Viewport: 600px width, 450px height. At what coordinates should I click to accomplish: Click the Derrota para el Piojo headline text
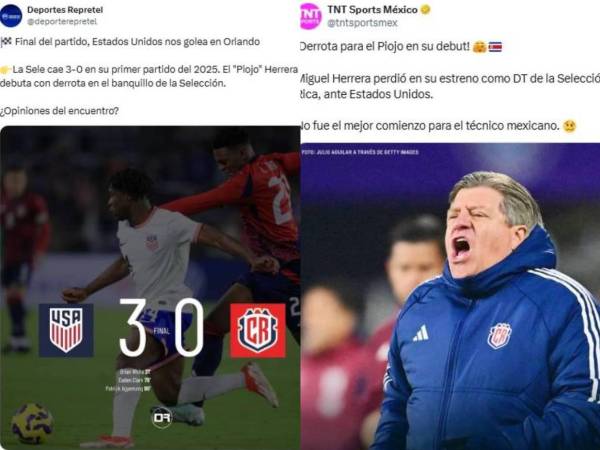click(x=385, y=47)
